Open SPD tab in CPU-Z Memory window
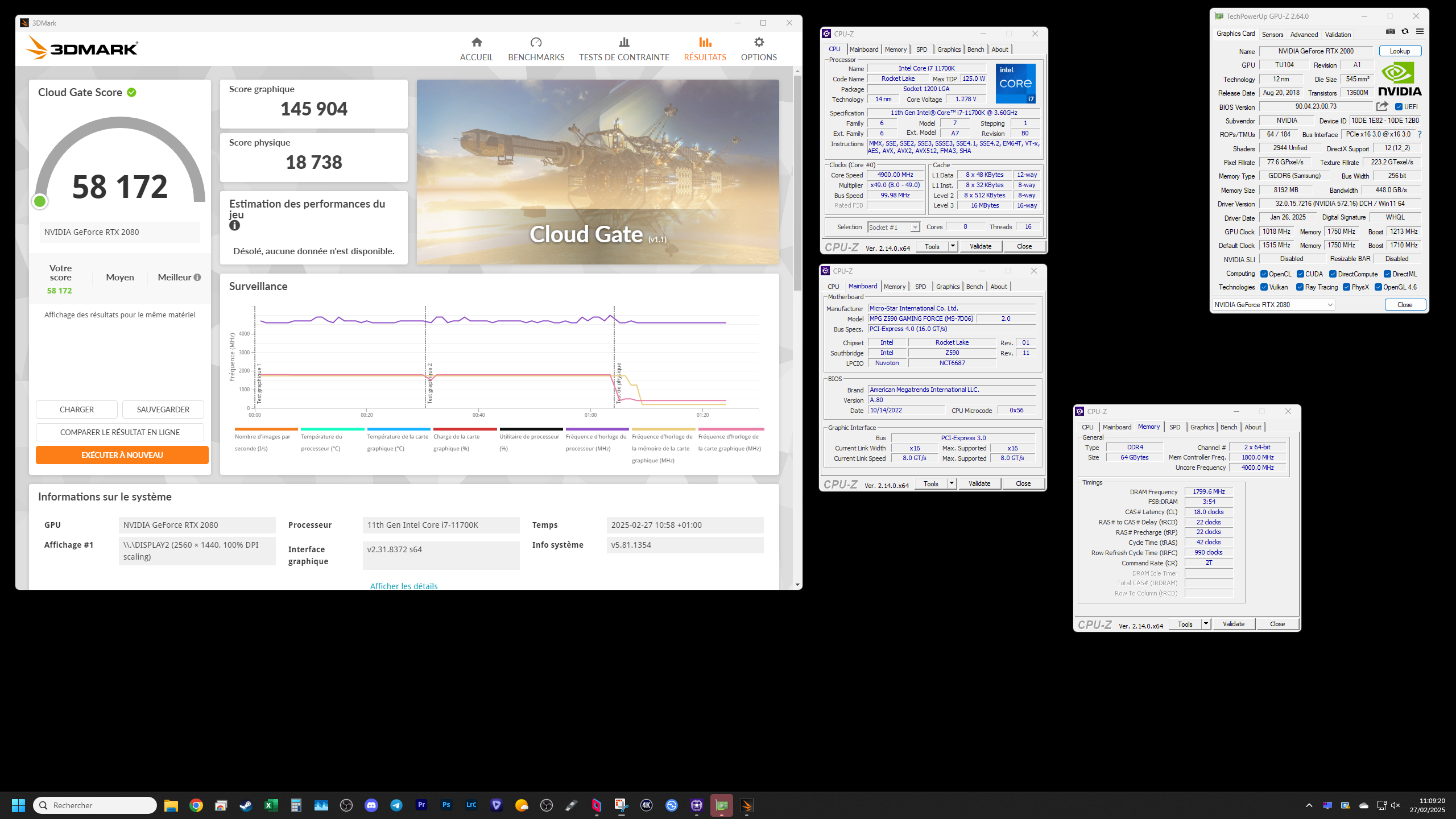 pos(1174,427)
